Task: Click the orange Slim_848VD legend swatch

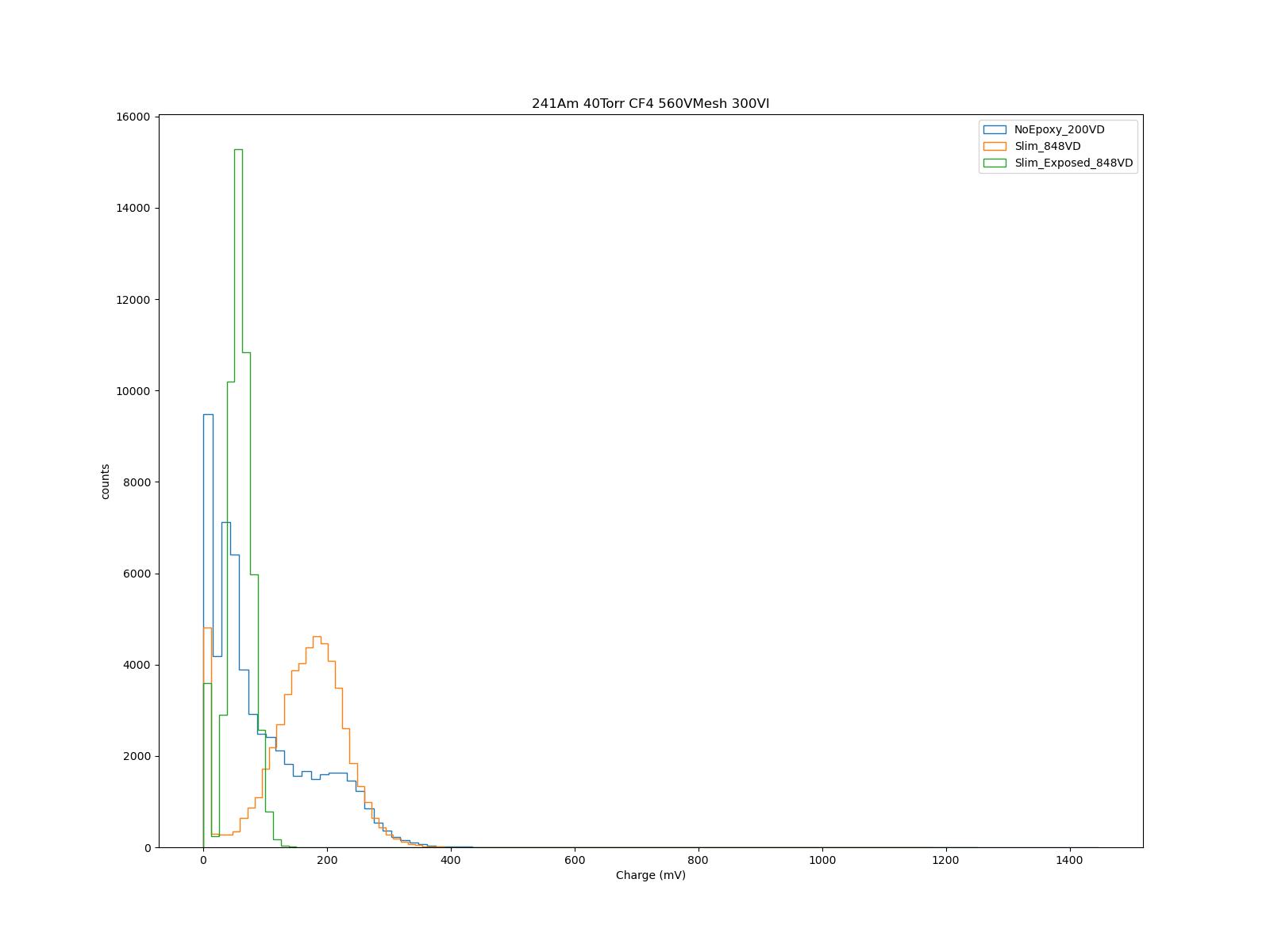Action: coord(995,146)
